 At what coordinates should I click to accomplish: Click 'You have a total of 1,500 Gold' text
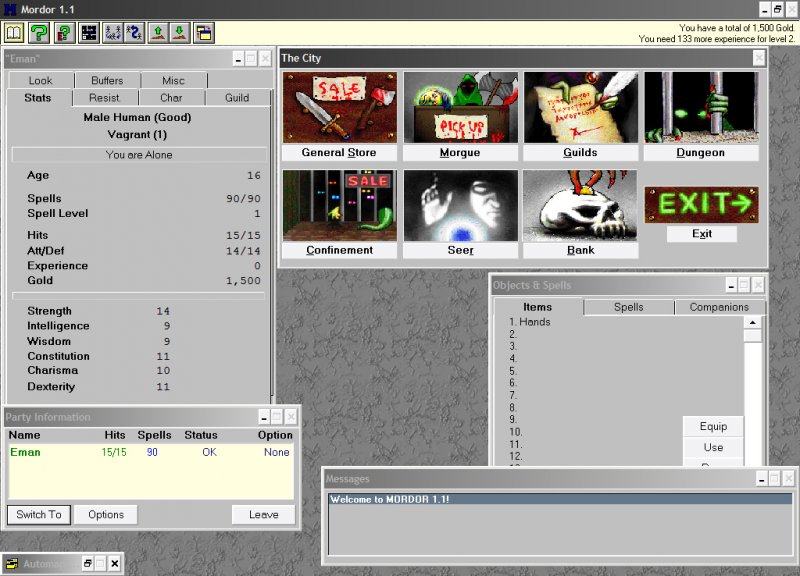pyautogui.click(x=737, y=28)
